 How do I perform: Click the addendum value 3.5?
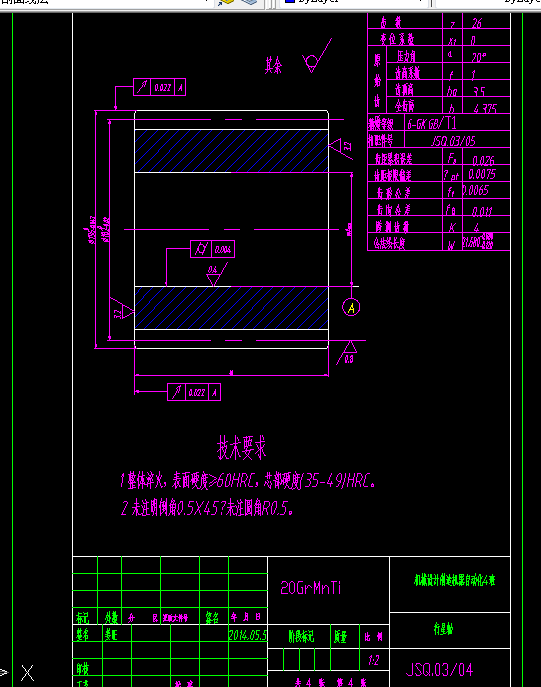[479, 92]
